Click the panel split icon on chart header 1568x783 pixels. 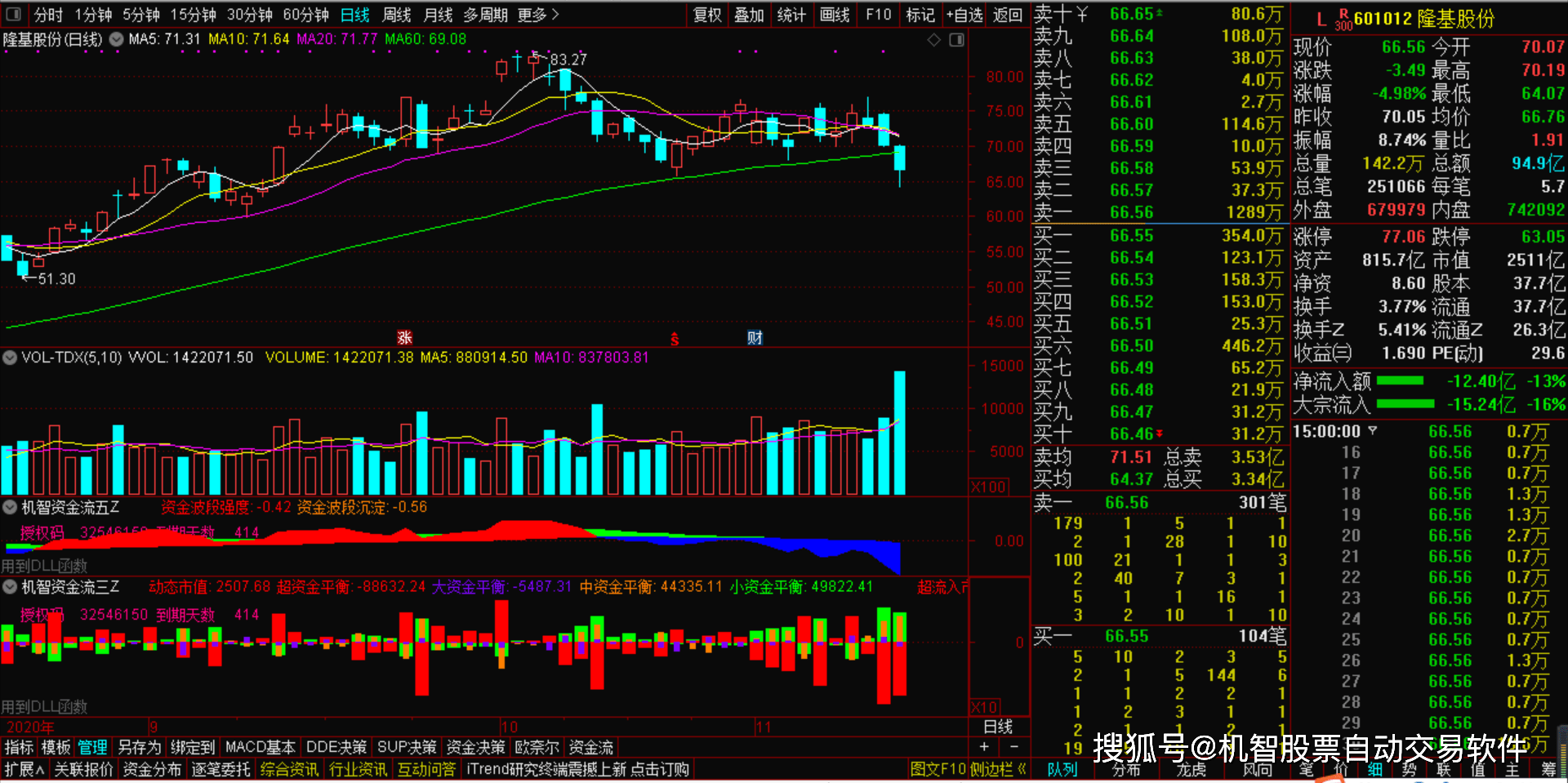pyautogui.click(x=956, y=39)
